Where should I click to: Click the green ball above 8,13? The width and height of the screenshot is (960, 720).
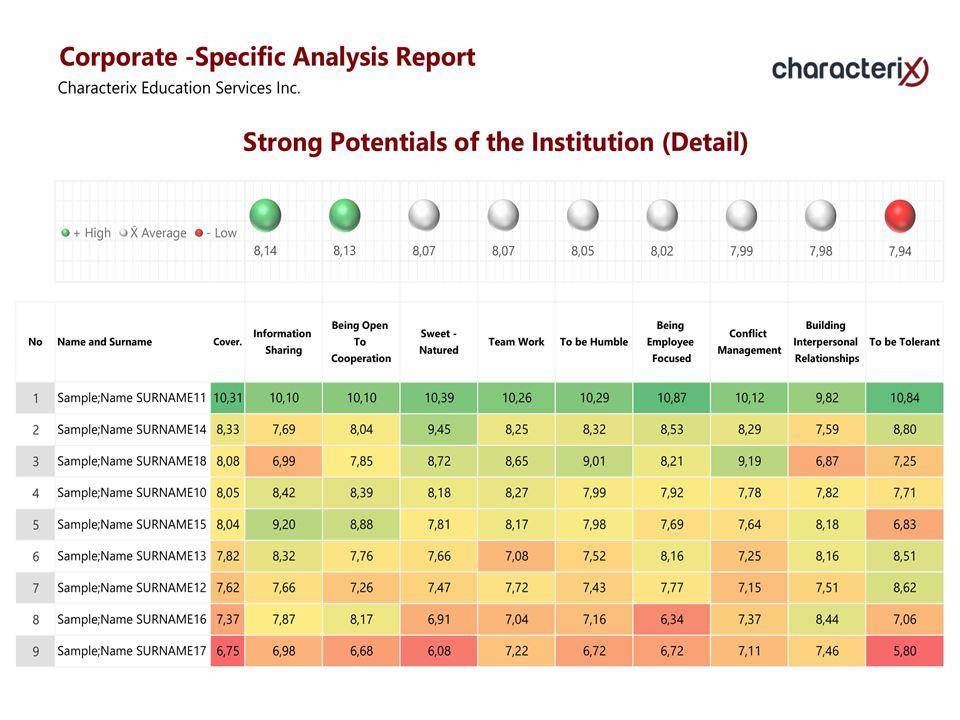344,215
